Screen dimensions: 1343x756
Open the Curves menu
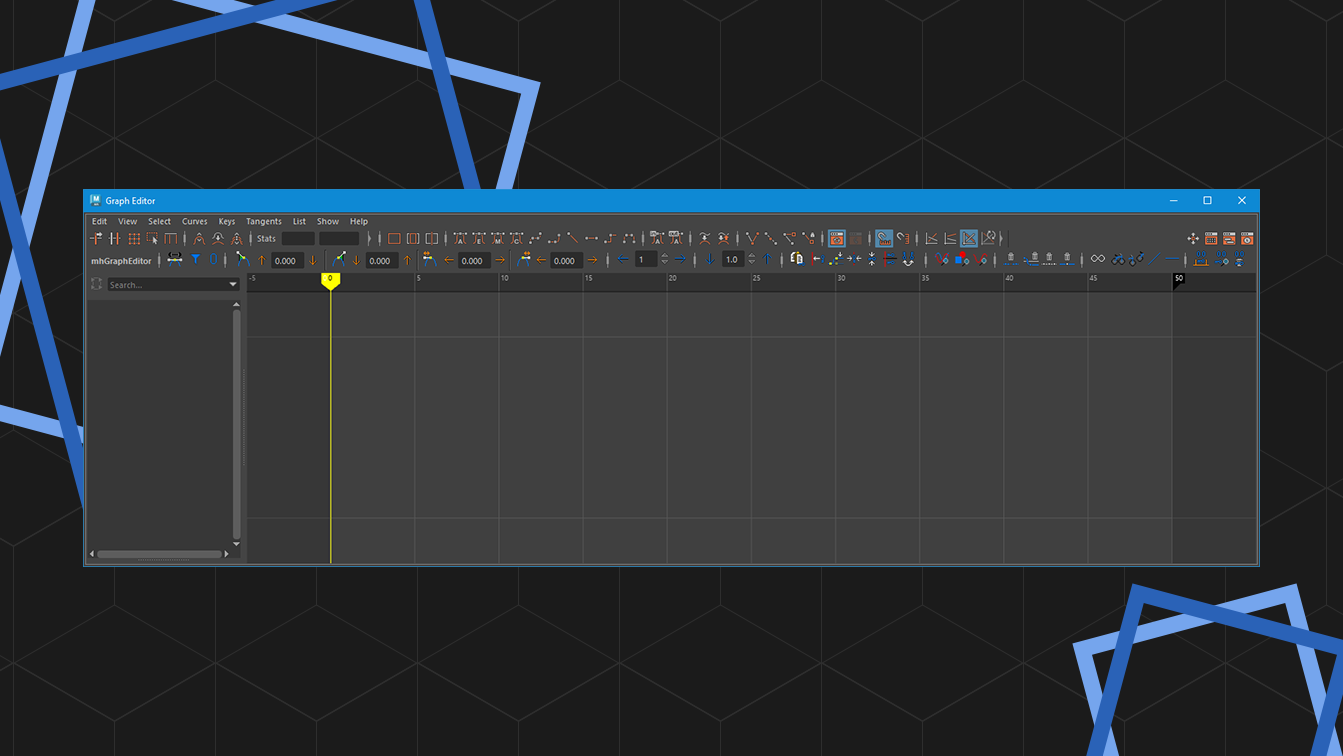194,221
